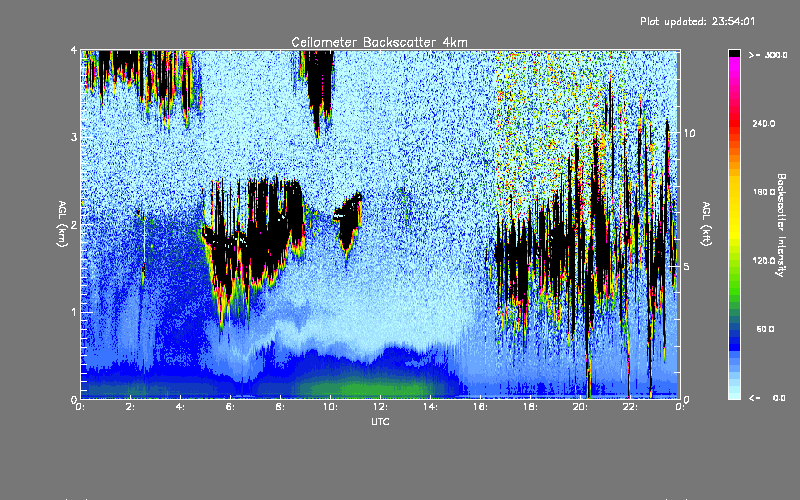Image resolution: width=800 pixels, height=500 pixels.
Task: Click the "22:" UTC tick label
Action: [x=630, y=407]
